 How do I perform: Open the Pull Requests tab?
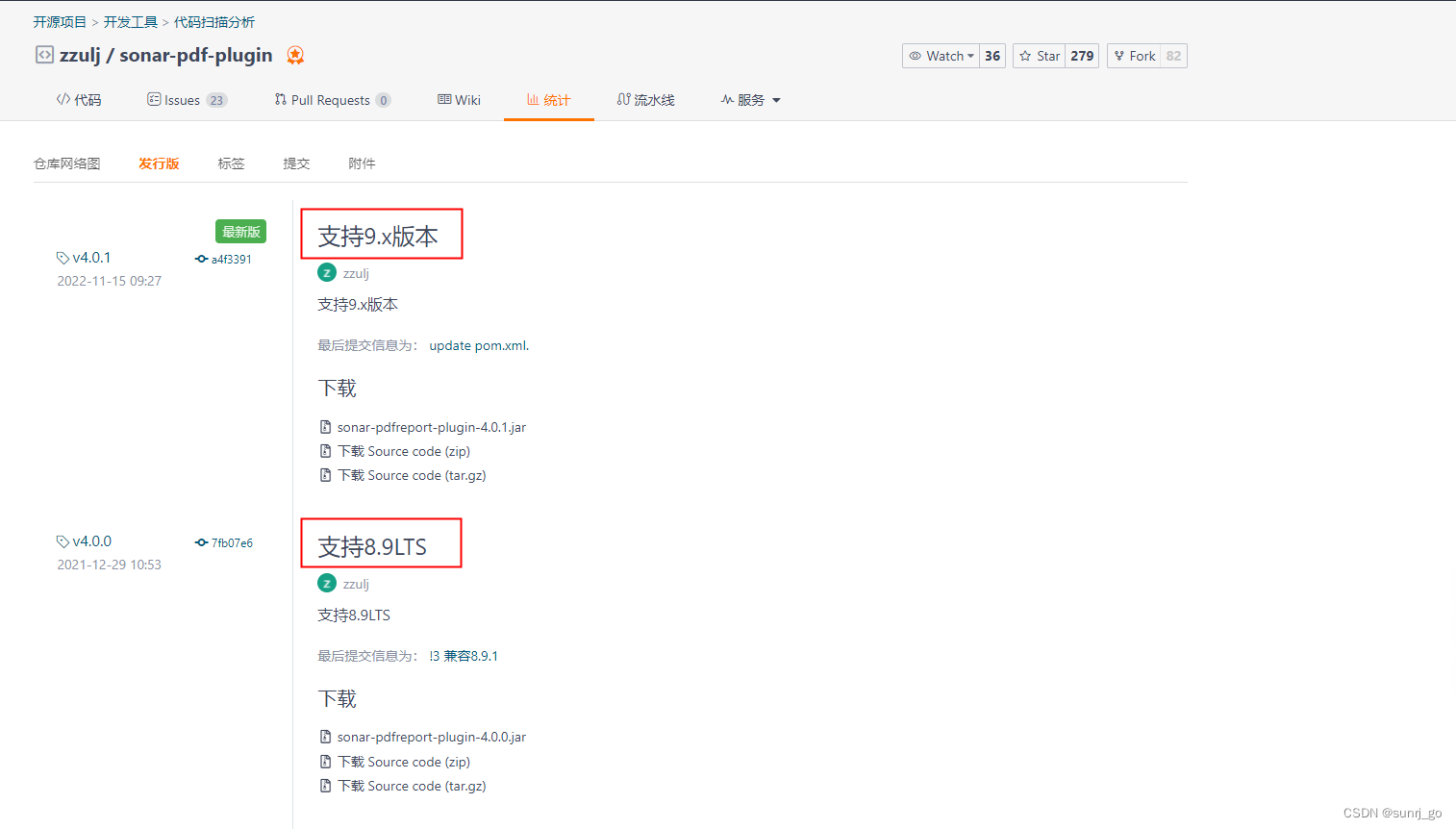point(332,100)
